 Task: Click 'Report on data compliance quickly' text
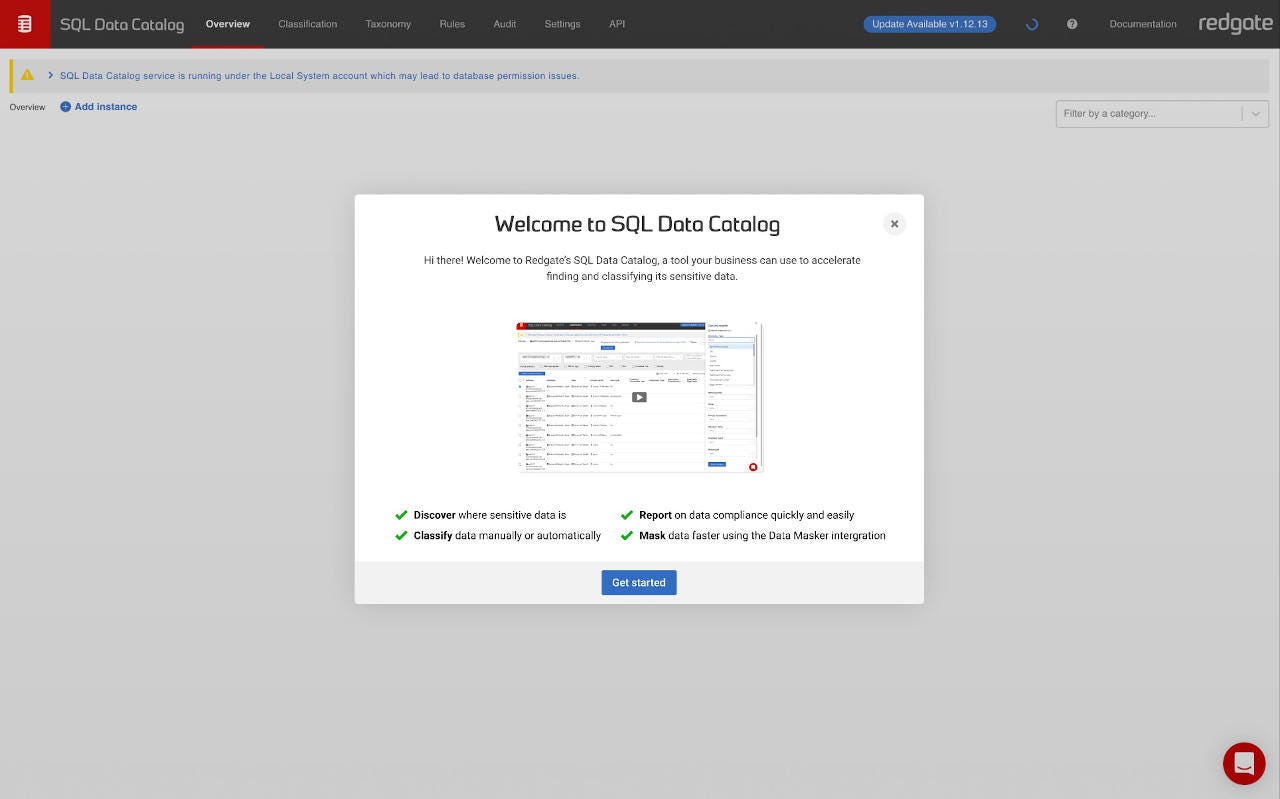pyautogui.click(x=747, y=515)
